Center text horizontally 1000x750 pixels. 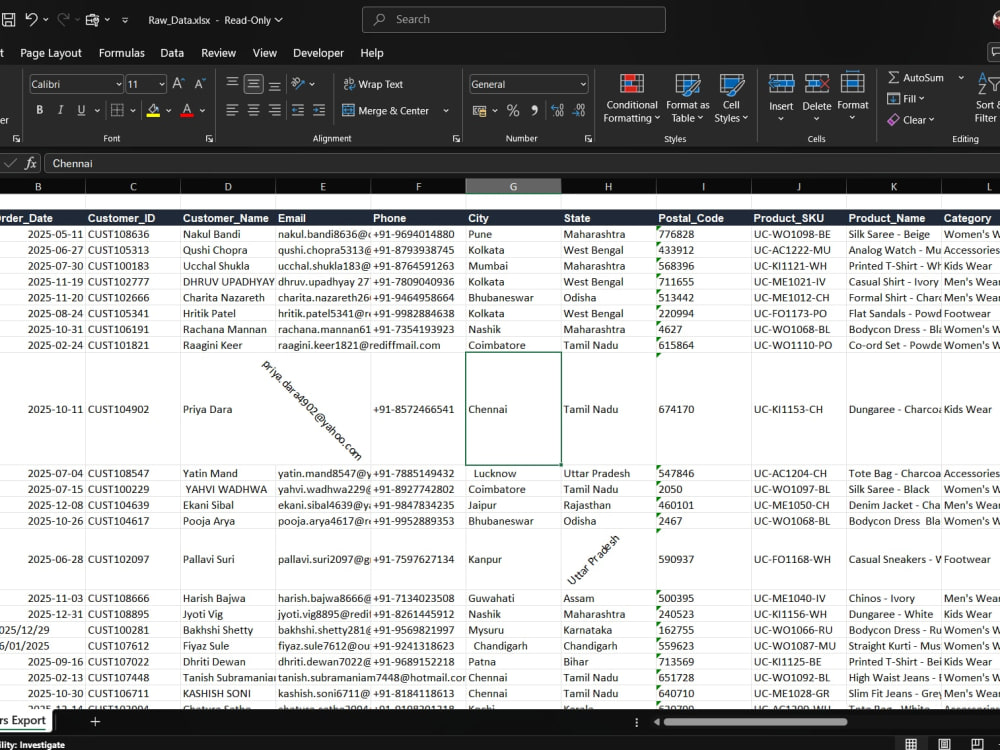[253, 110]
